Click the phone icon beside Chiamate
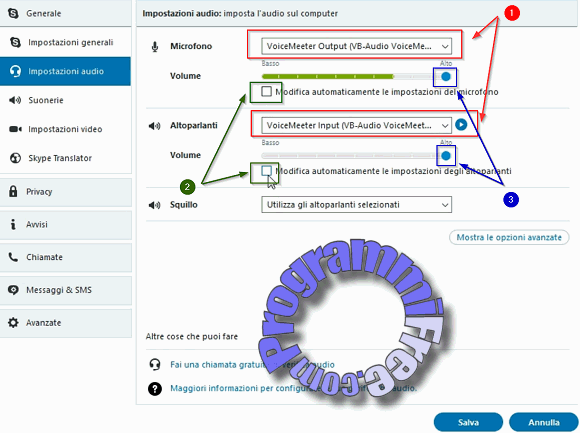The width and height of the screenshot is (580, 433). tap(13, 257)
